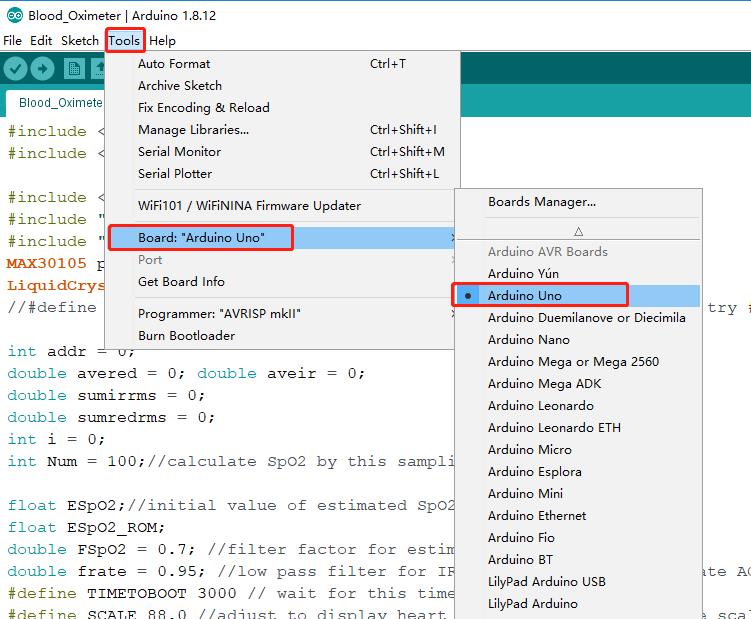751x619 pixels.
Task: Choose Arduino Nano as the board
Action: click(528, 339)
